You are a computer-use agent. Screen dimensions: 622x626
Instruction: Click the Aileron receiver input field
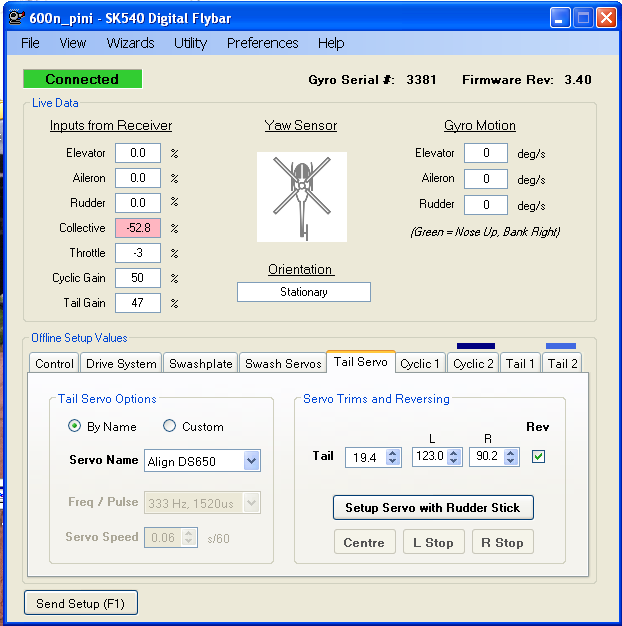138,178
